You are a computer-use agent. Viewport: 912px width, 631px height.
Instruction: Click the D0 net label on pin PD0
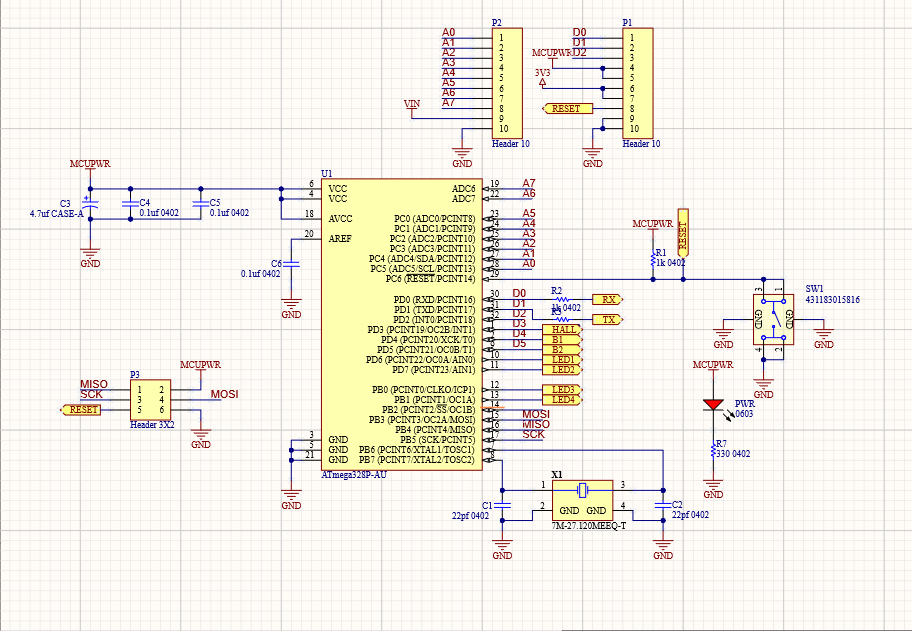pos(521,292)
